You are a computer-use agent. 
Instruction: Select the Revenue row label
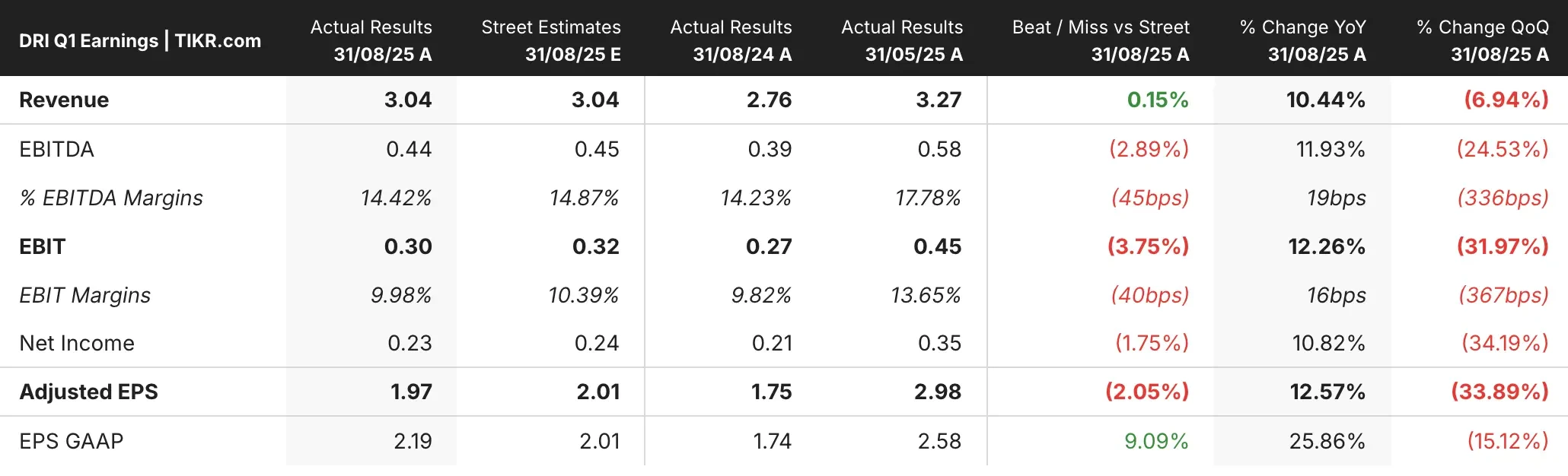click(64, 100)
